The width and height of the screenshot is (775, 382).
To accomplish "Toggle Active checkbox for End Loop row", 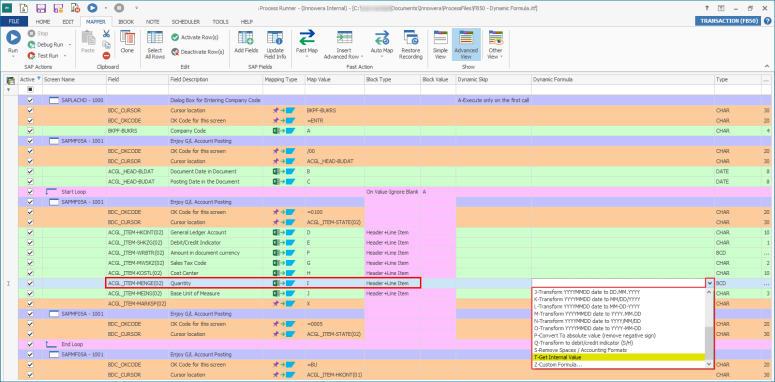I will pyautogui.click(x=30, y=344).
